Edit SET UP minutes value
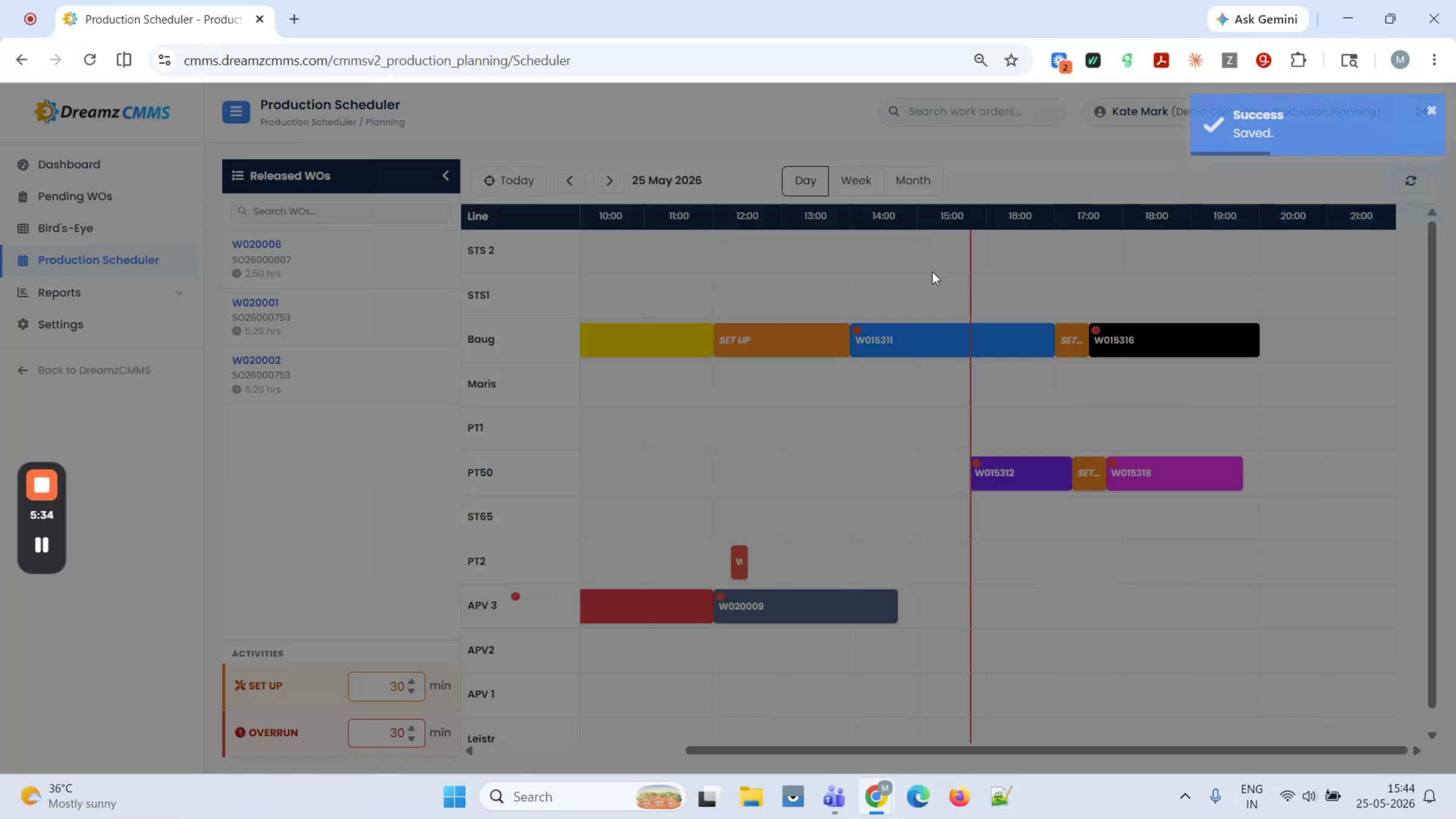Screen dimensions: 1456x819 pos(386,687)
